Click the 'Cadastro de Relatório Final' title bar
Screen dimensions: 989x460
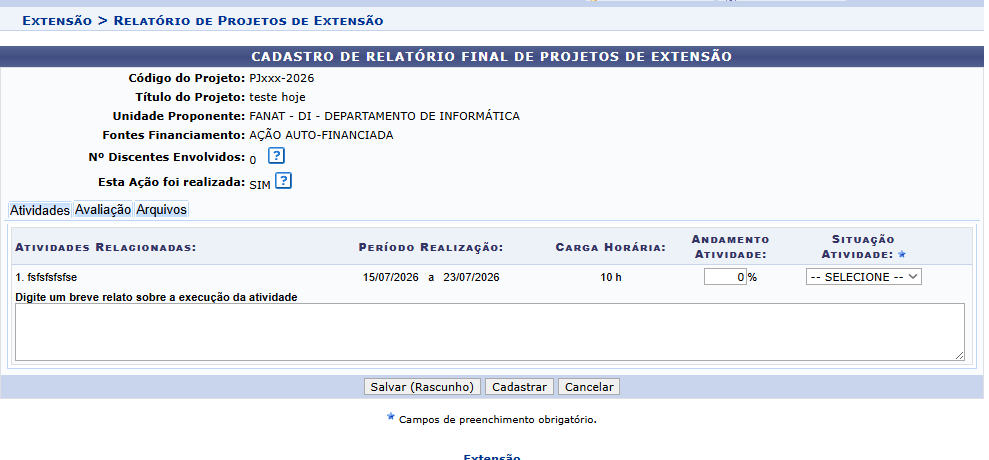(x=491, y=56)
